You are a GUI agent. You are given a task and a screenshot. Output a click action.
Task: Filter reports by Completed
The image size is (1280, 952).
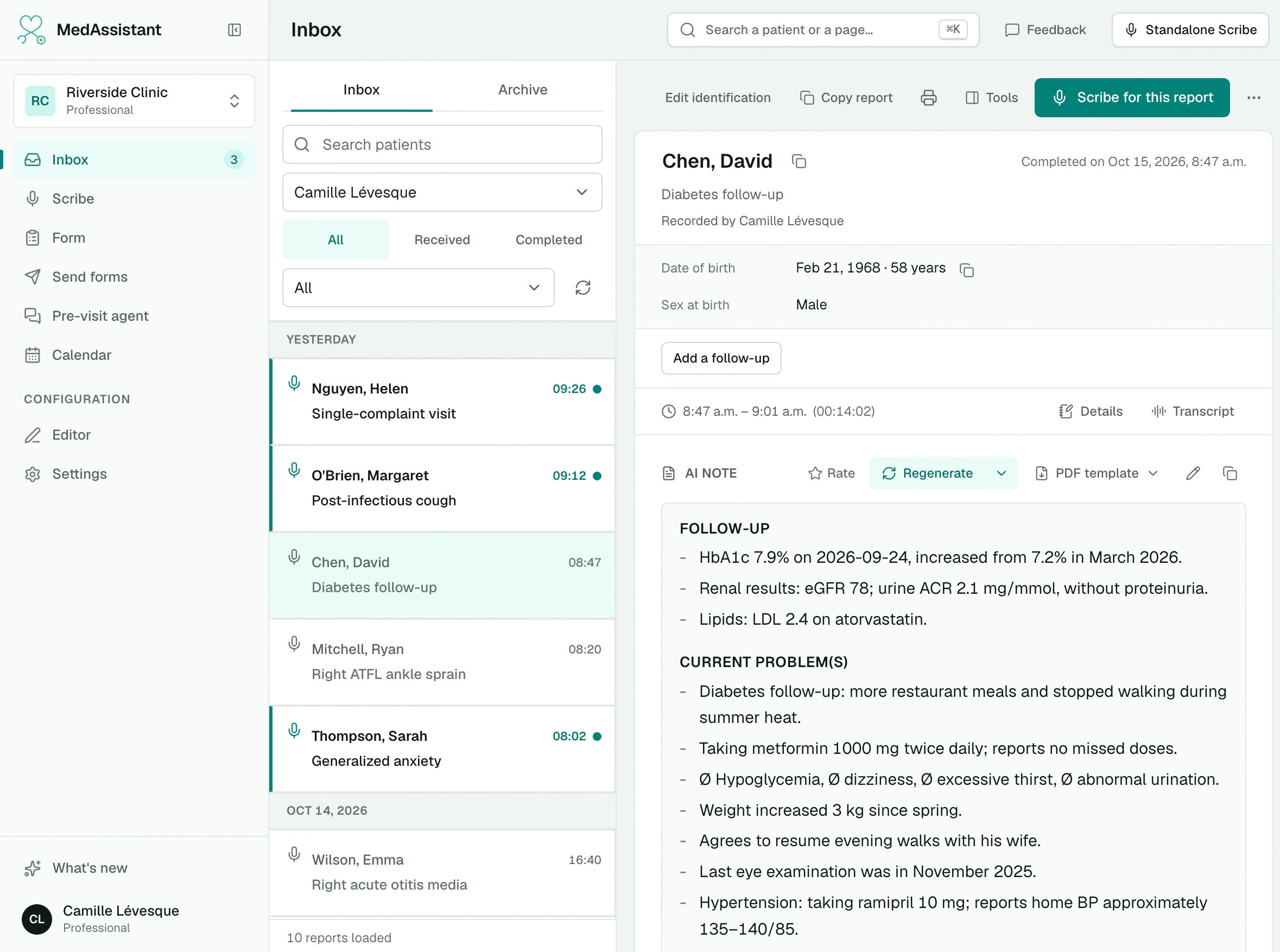click(549, 240)
